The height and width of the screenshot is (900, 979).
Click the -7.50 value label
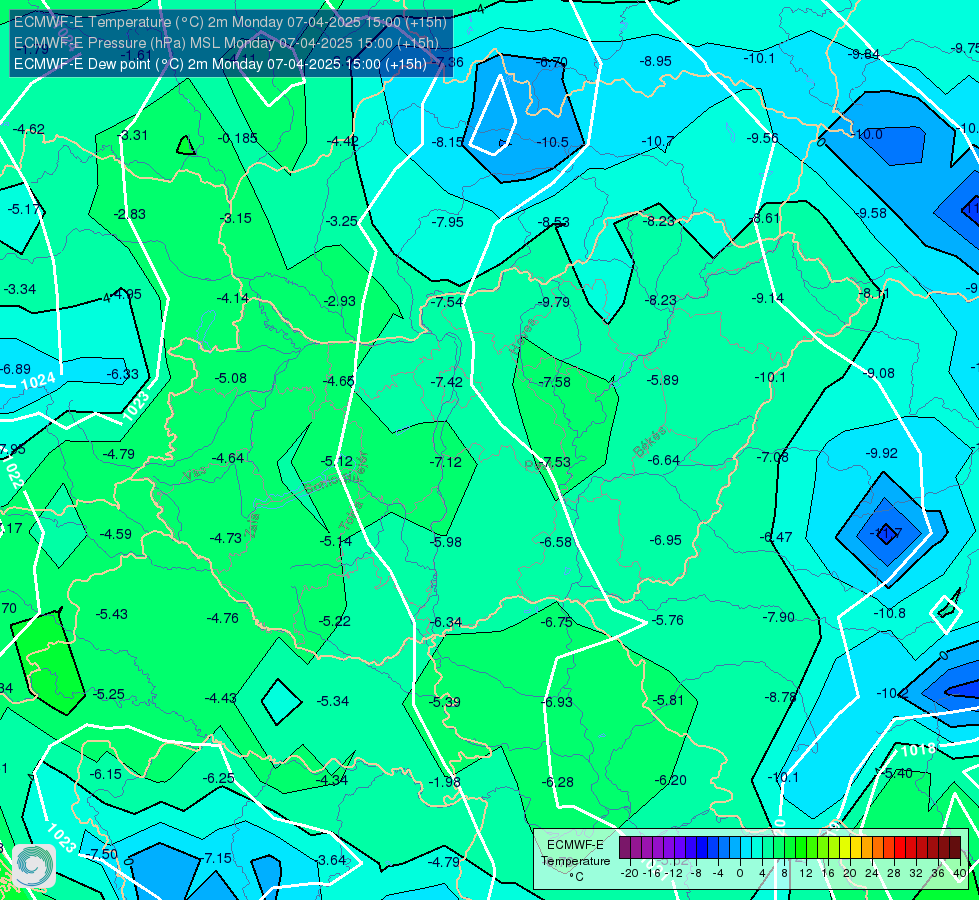[102, 854]
